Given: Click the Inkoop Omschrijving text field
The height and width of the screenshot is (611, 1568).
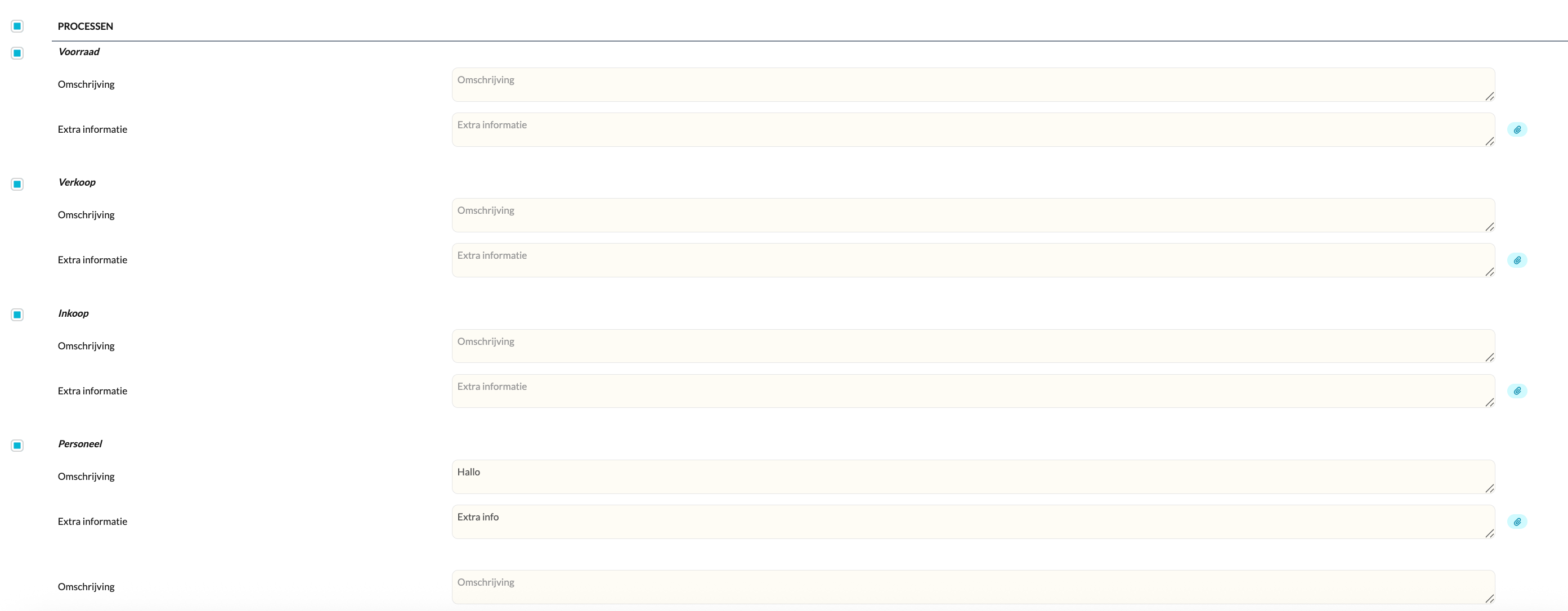Looking at the screenshot, I should (x=973, y=346).
